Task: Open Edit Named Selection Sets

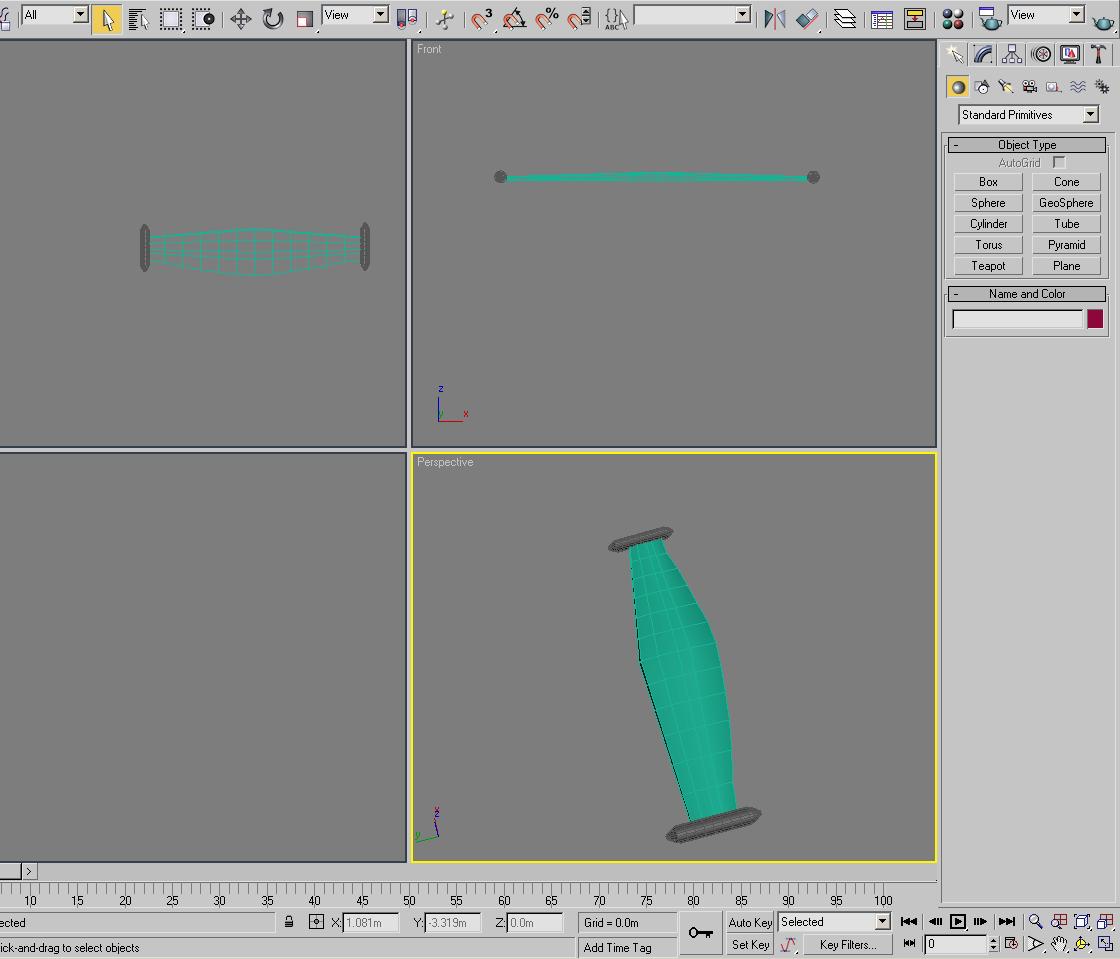Action: [616, 19]
